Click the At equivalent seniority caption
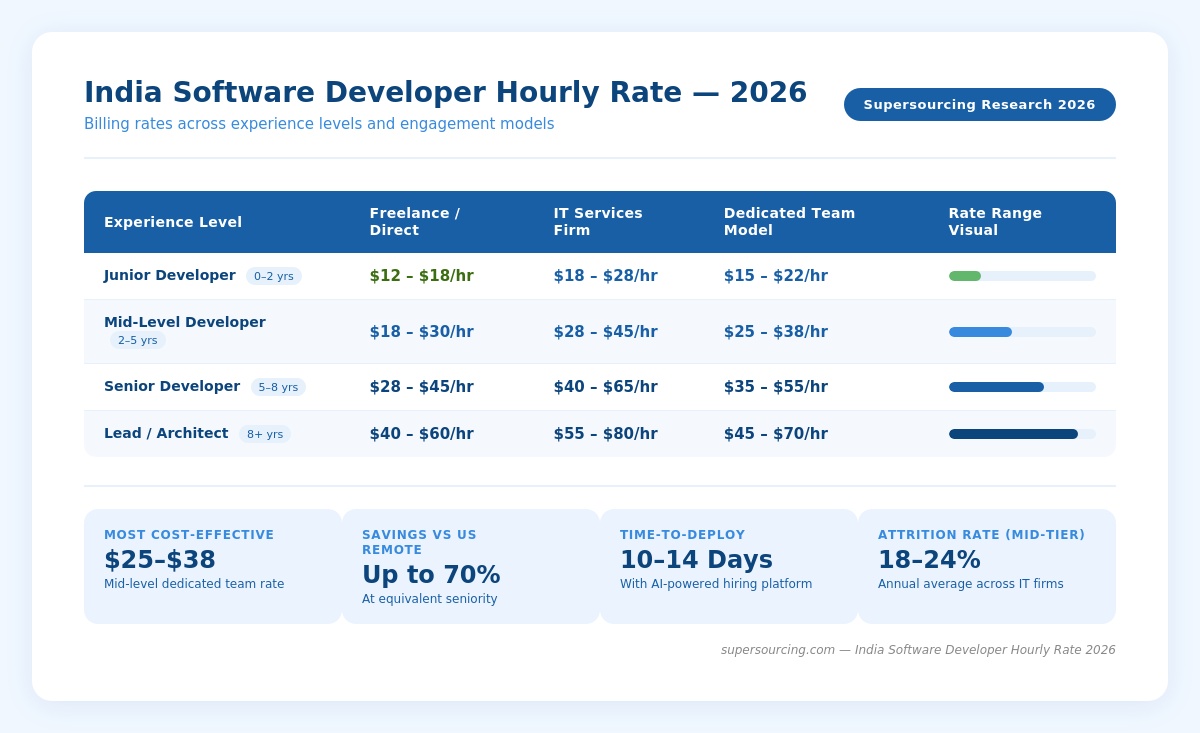The height and width of the screenshot is (733, 1200). [x=430, y=599]
